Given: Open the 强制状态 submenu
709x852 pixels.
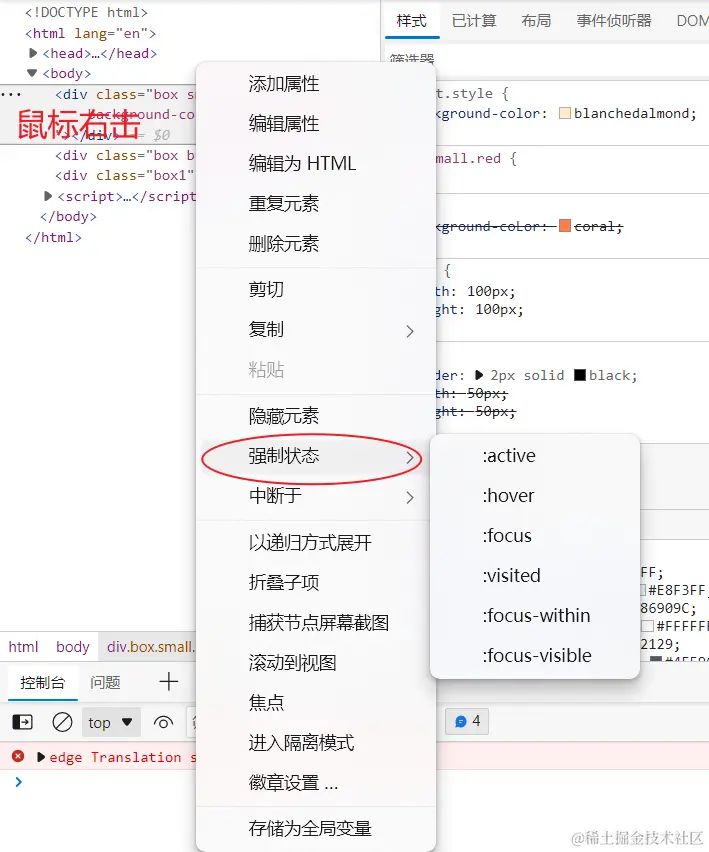Looking at the screenshot, I should click(x=316, y=456).
